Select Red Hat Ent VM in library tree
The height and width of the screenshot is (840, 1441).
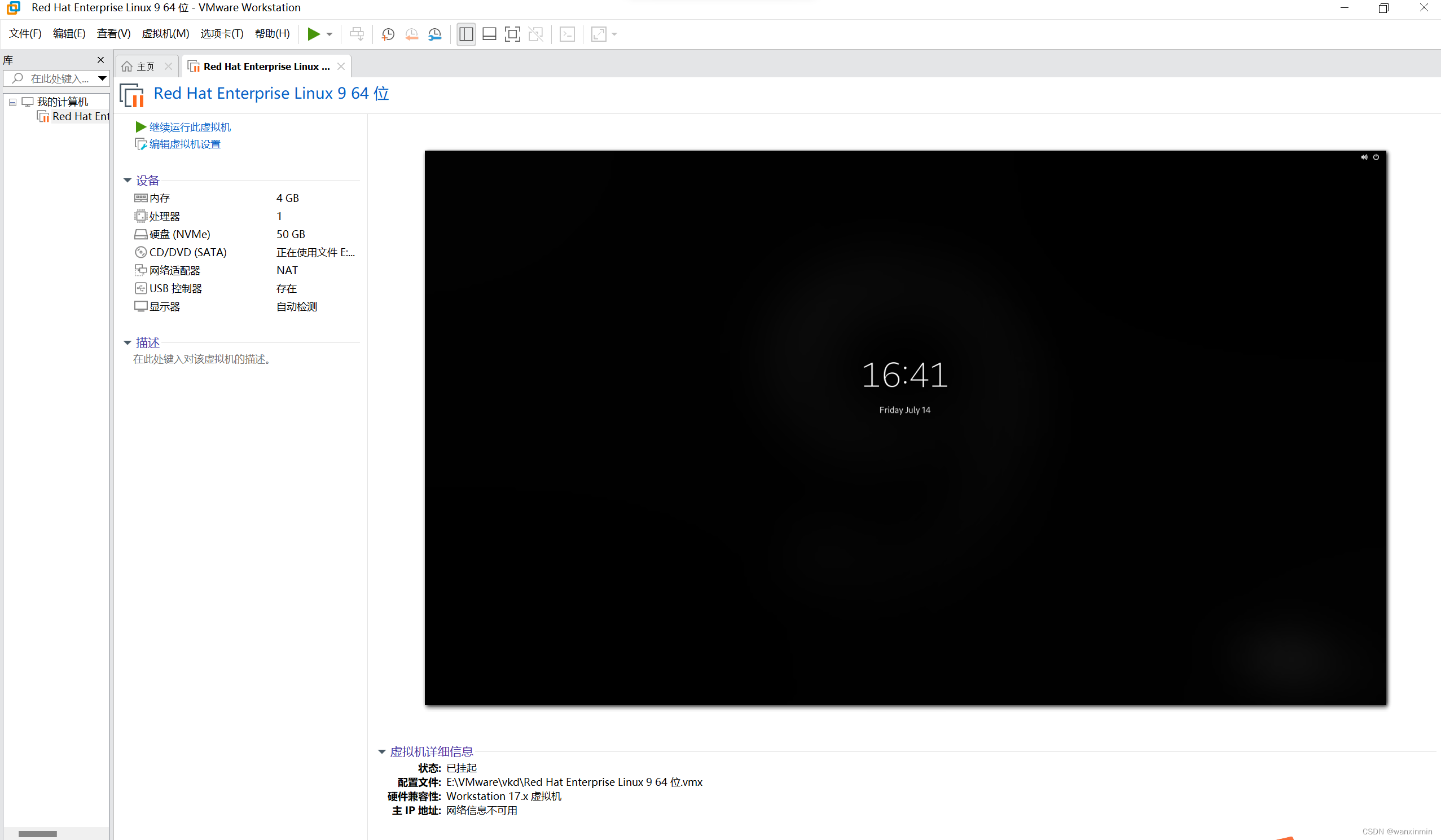(x=73, y=117)
